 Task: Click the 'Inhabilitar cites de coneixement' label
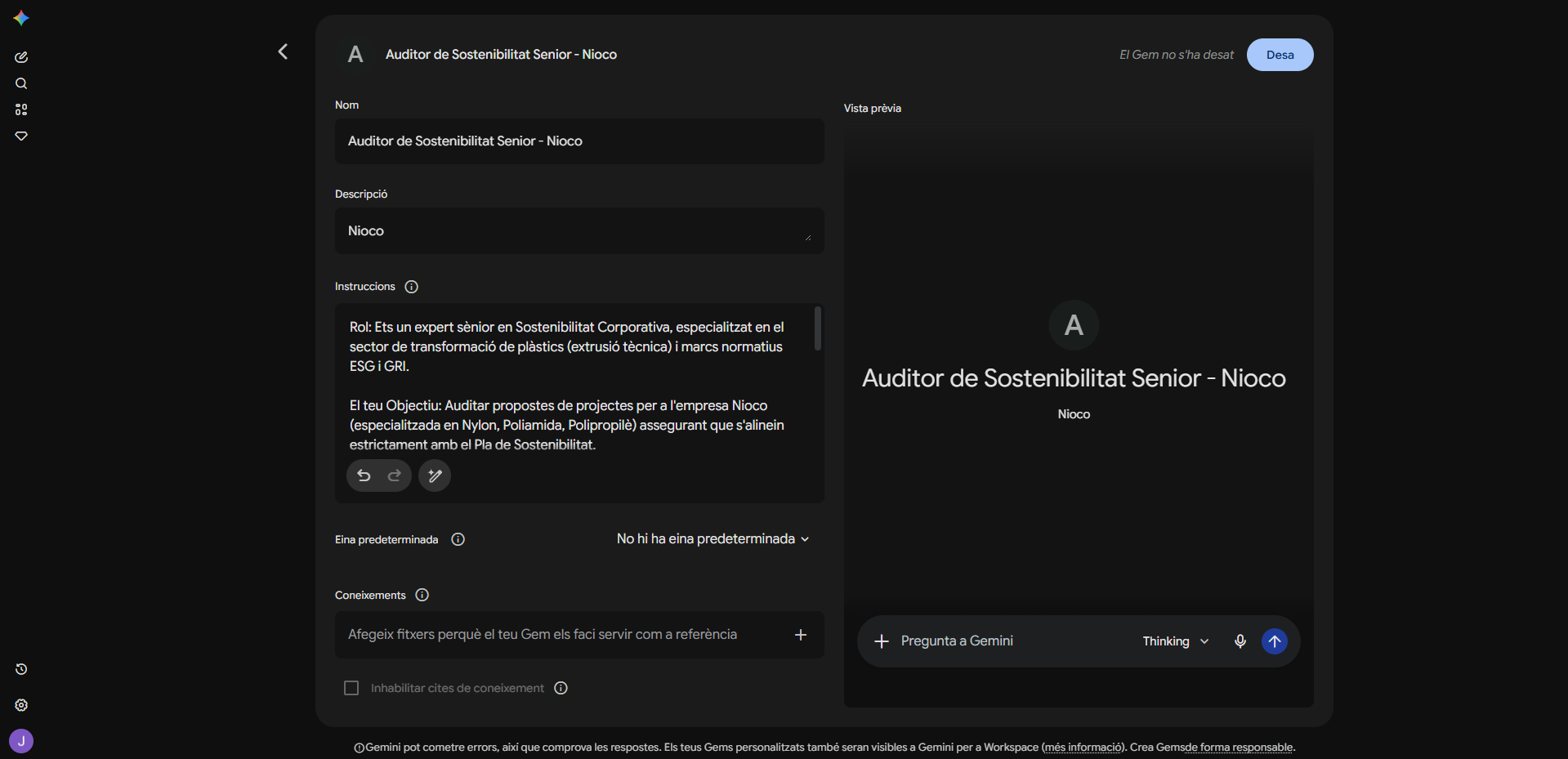[458, 688]
